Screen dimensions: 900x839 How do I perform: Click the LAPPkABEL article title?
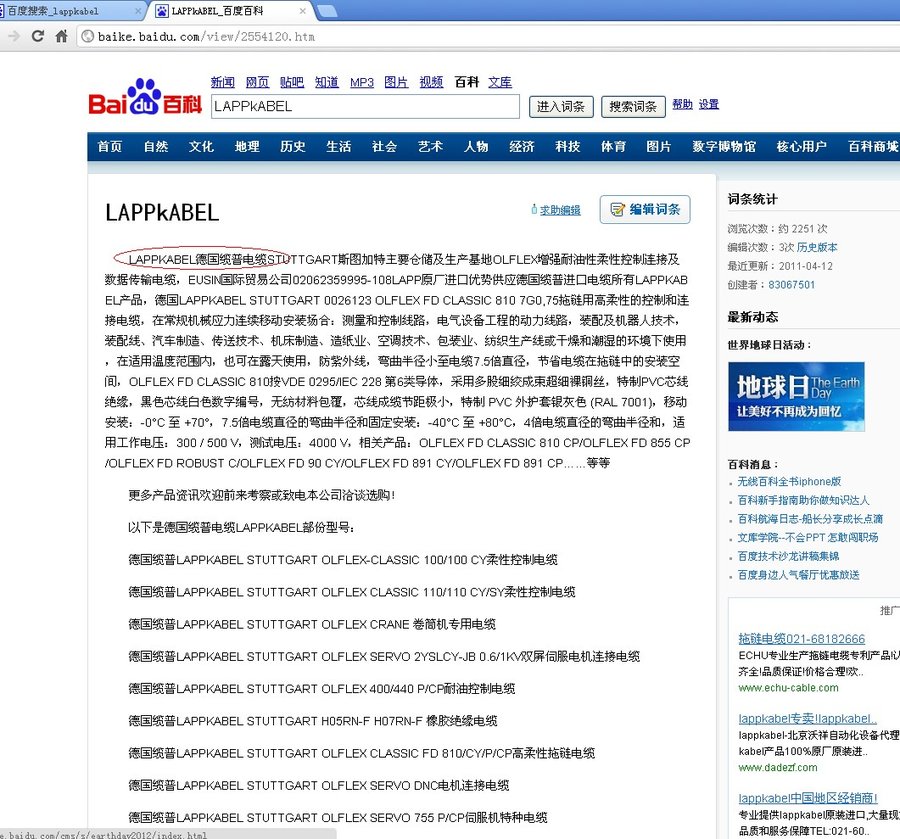[x=162, y=213]
